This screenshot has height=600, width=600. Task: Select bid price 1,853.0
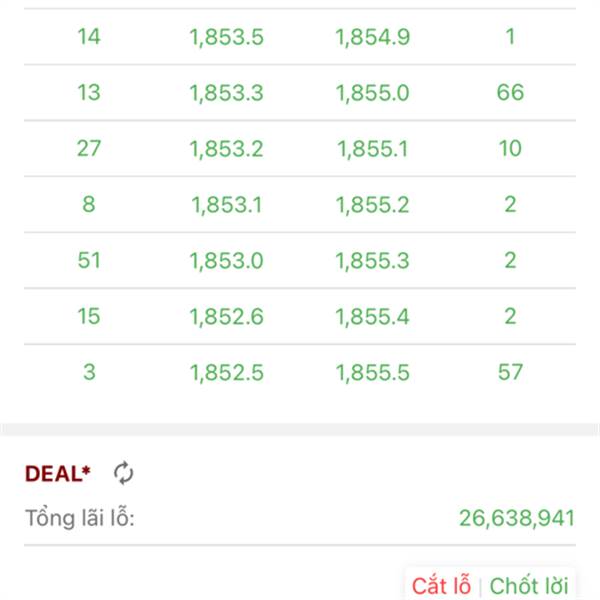click(226, 261)
